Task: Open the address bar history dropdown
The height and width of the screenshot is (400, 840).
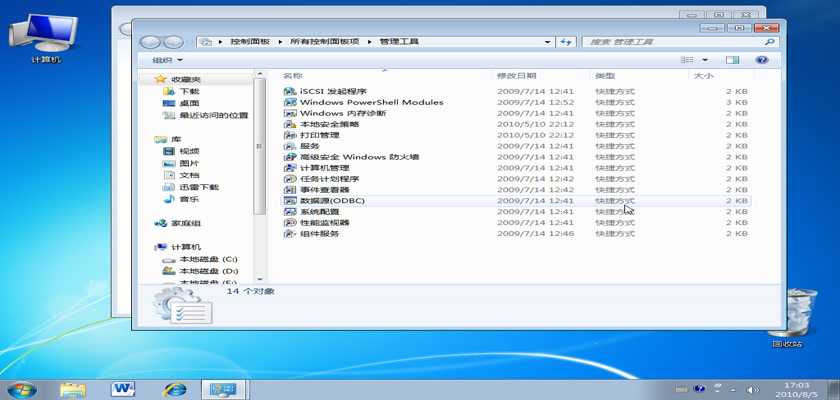Action: [547, 42]
